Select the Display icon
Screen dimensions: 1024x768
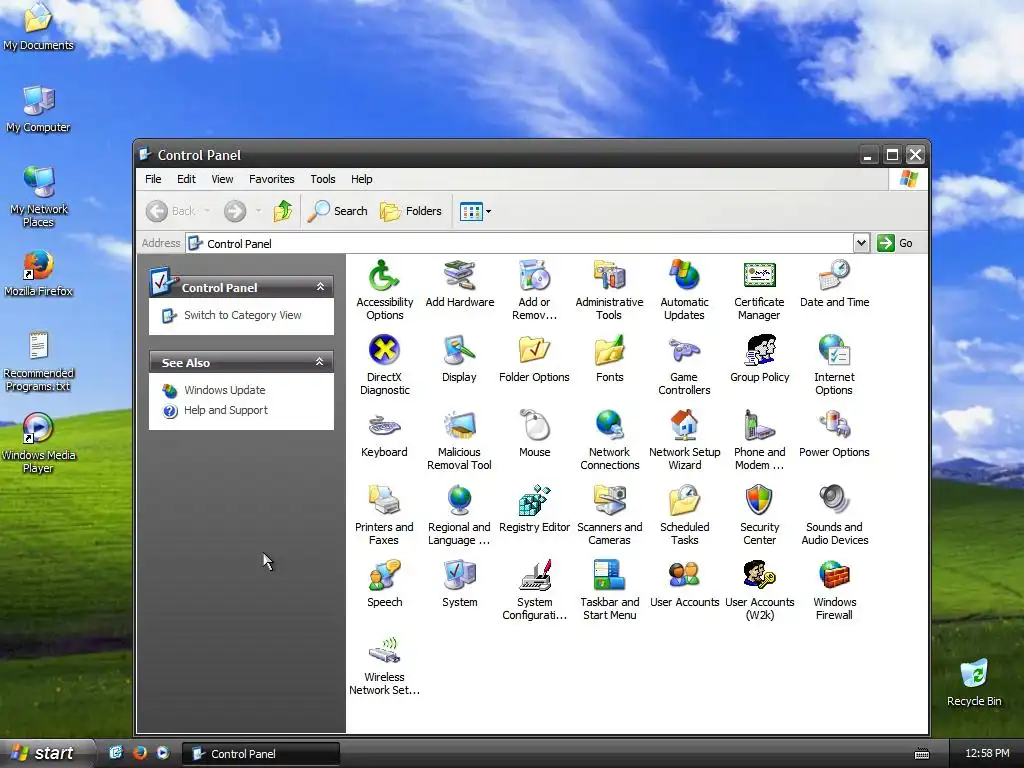coord(459,359)
